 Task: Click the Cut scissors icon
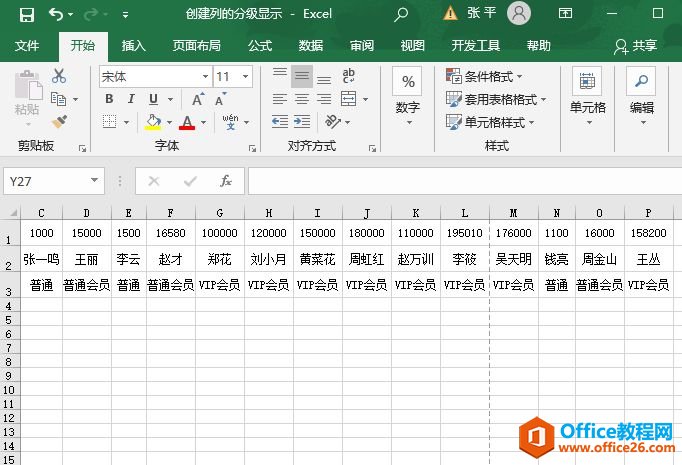pyautogui.click(x=59, y=76)
